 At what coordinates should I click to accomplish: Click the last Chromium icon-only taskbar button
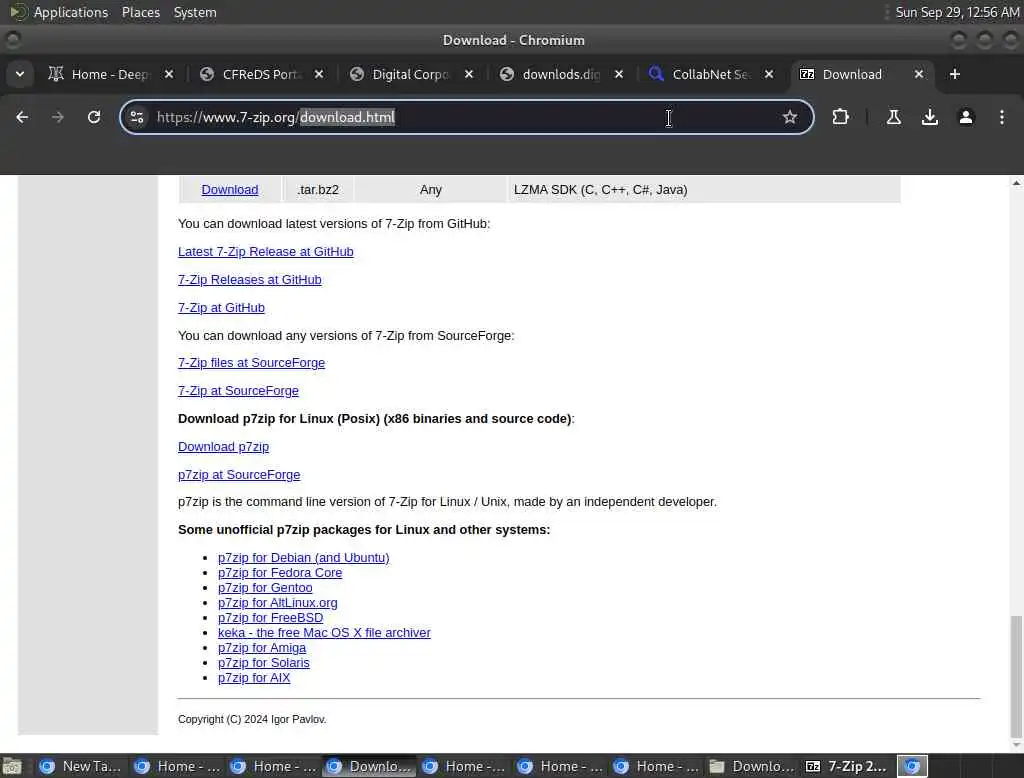pyautogui.click(x=912, y=766)
